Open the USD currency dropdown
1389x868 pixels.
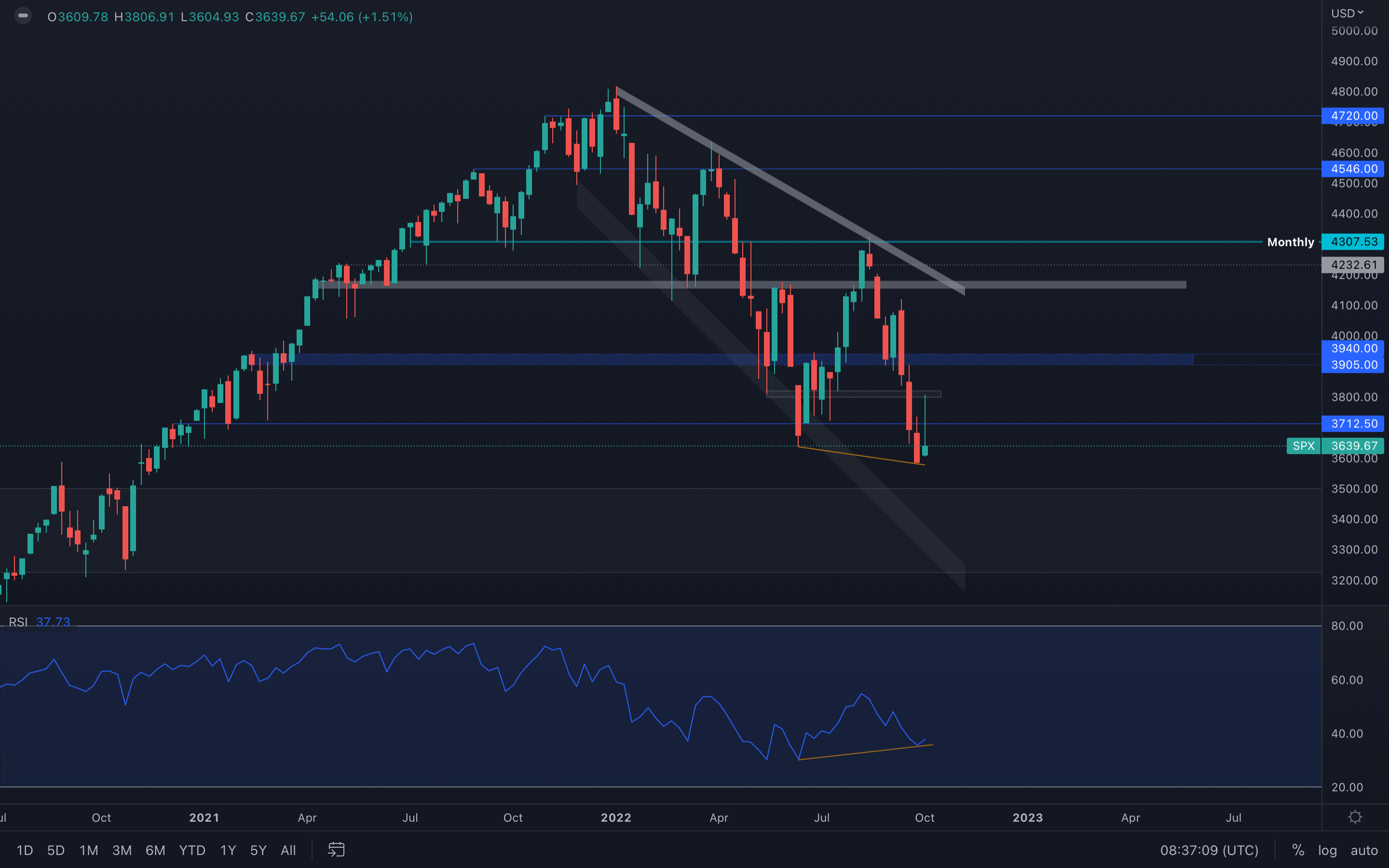point(1347,13)
